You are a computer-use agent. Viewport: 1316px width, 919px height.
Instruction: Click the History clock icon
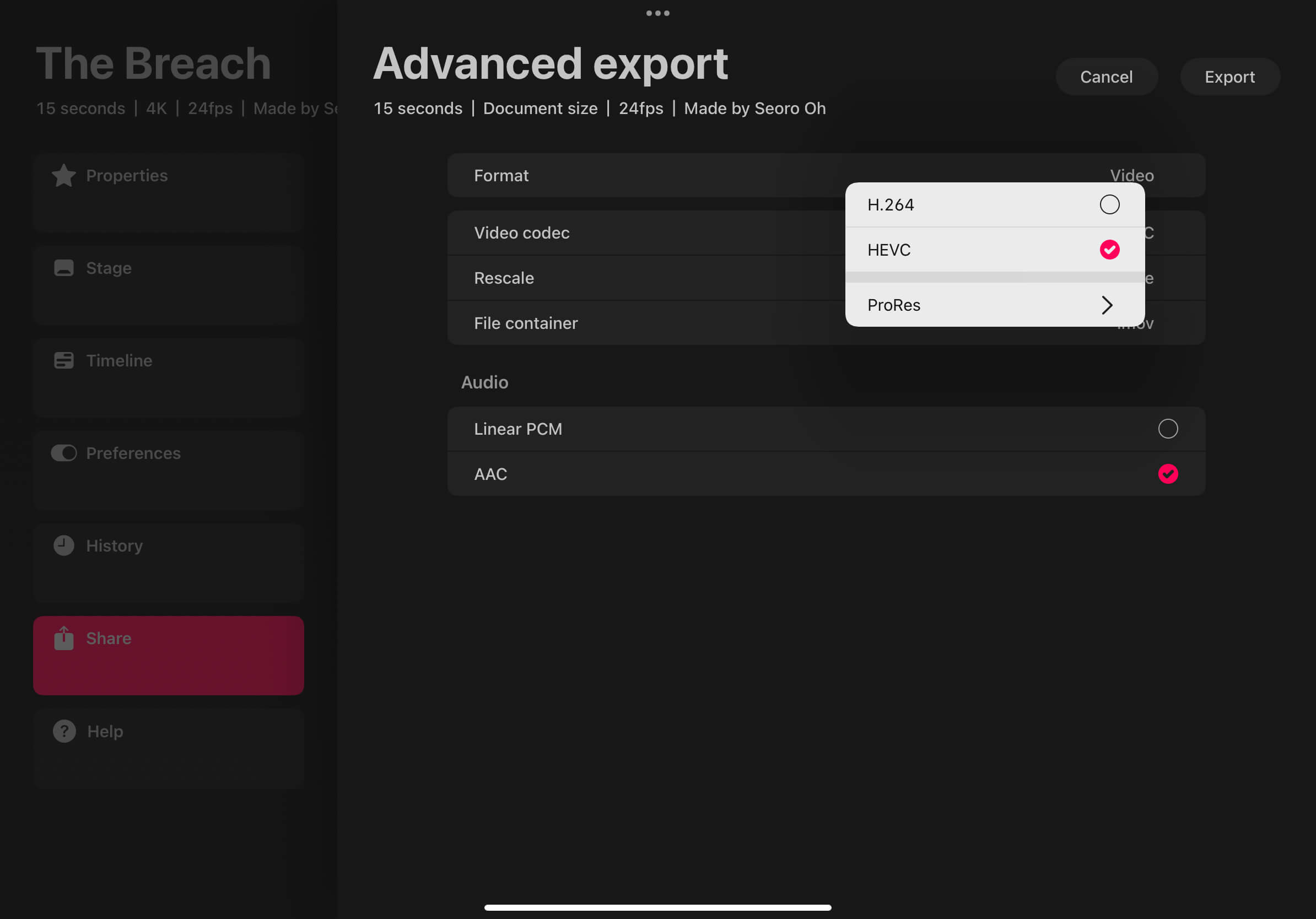click(x=63, y=545)
